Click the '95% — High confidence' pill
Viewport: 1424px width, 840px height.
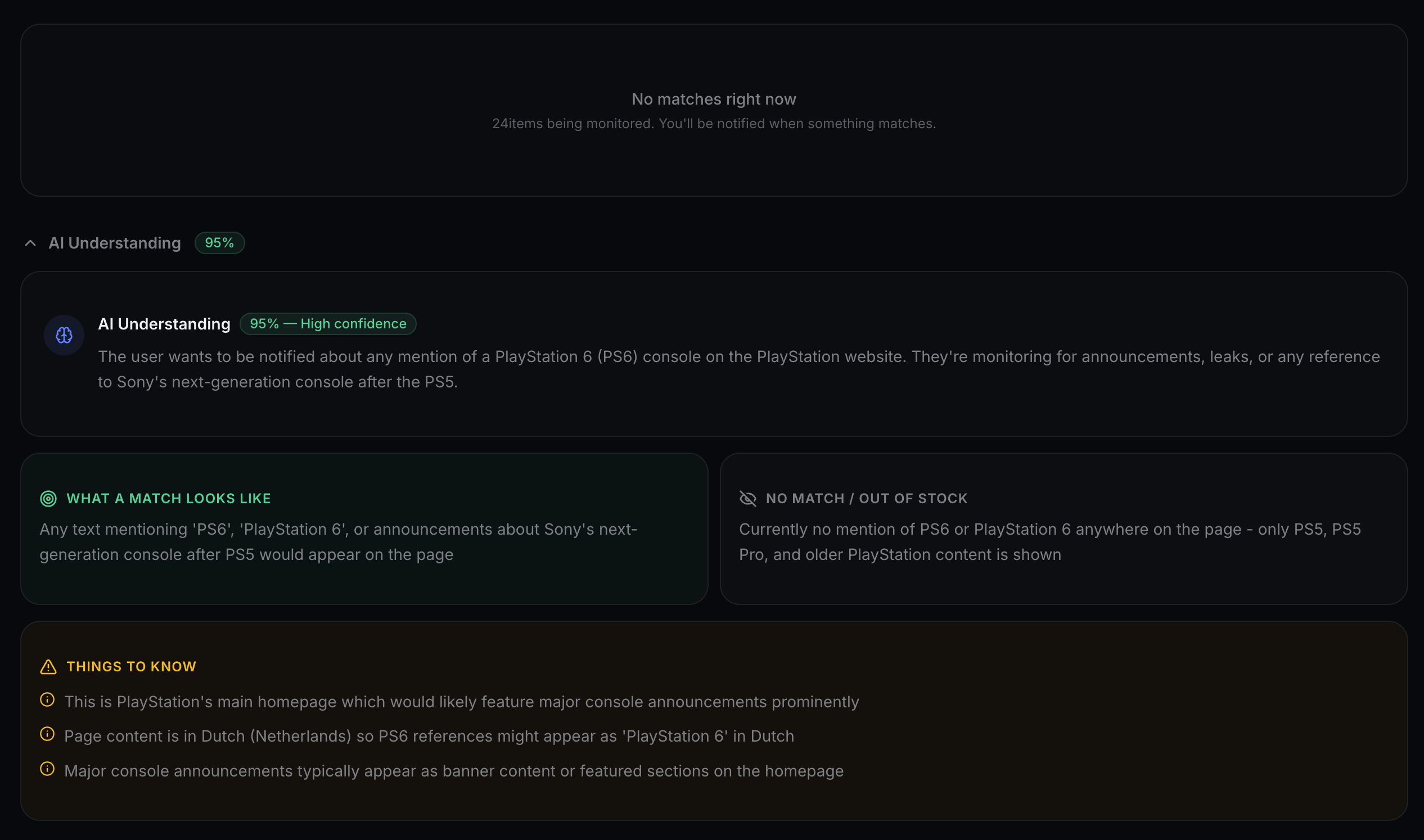coord(328,324)
